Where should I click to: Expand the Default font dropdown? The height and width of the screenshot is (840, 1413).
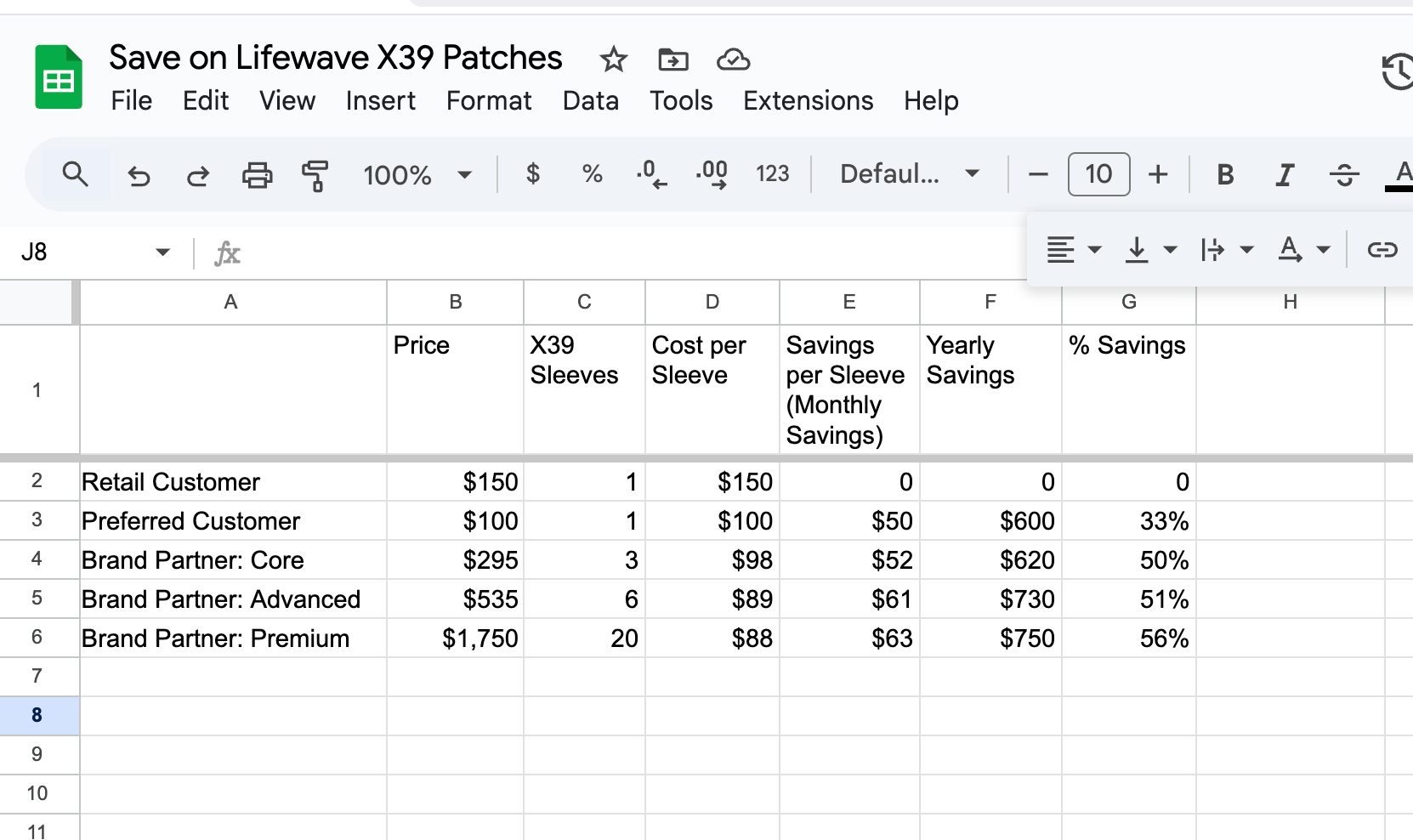point(909,174)
